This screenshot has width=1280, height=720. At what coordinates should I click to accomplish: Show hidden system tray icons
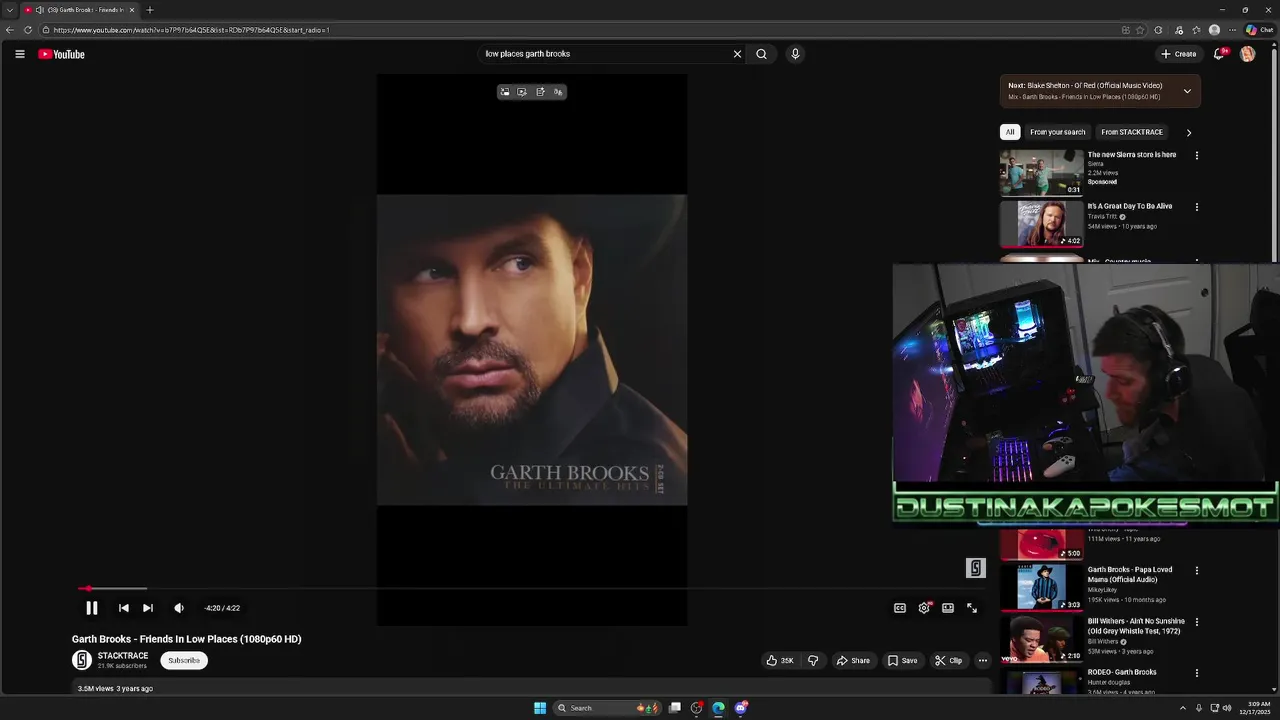[x=1182, y=708]
